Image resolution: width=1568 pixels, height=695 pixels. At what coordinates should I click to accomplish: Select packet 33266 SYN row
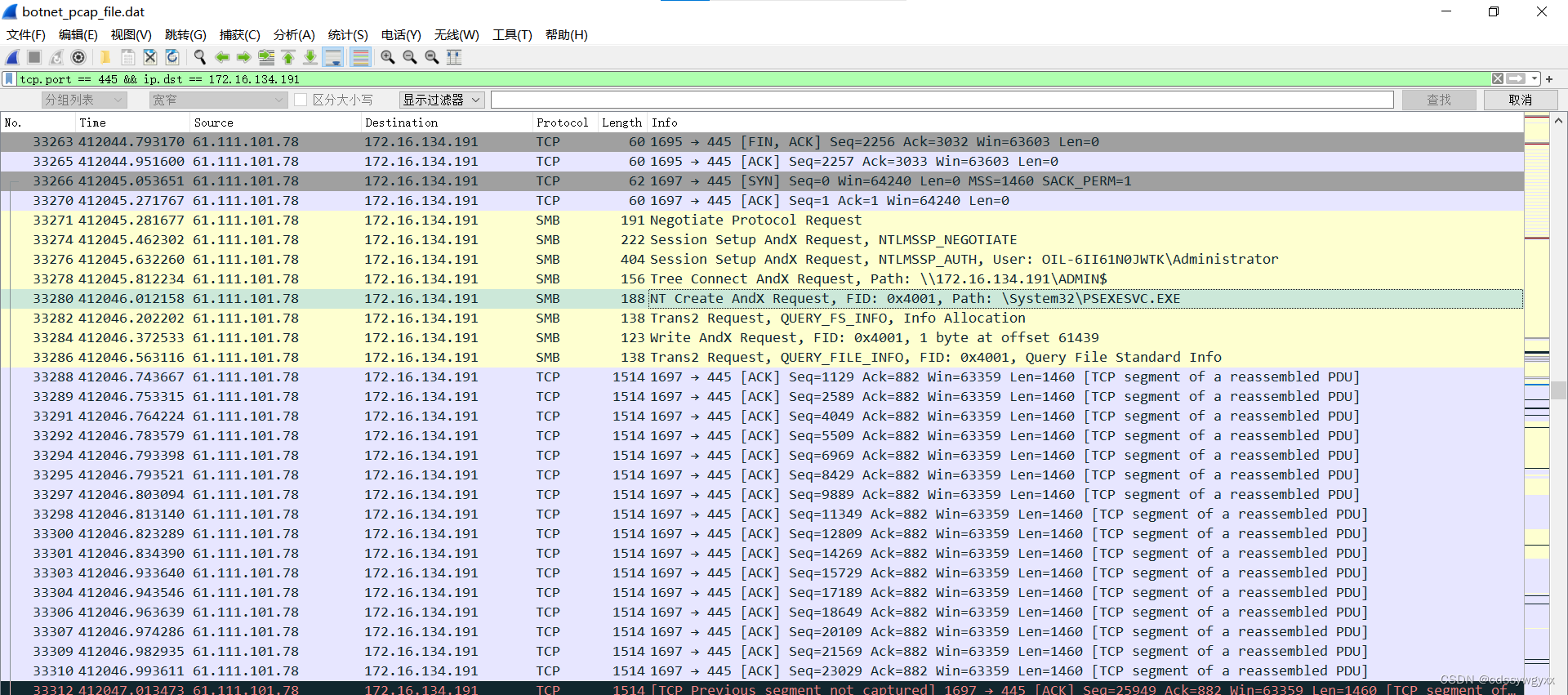762,181
